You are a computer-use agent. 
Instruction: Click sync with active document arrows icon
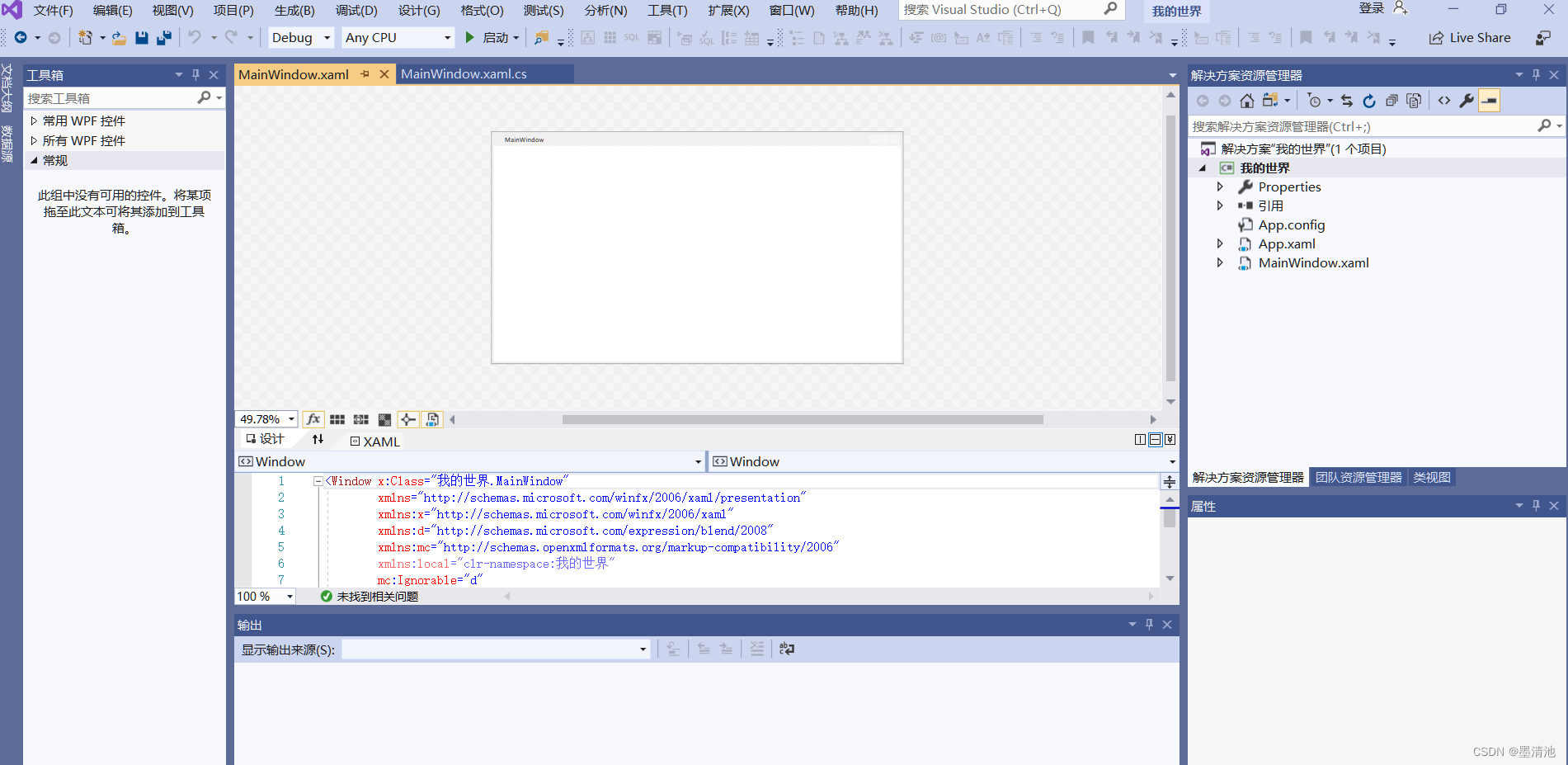coord(1347,101)
